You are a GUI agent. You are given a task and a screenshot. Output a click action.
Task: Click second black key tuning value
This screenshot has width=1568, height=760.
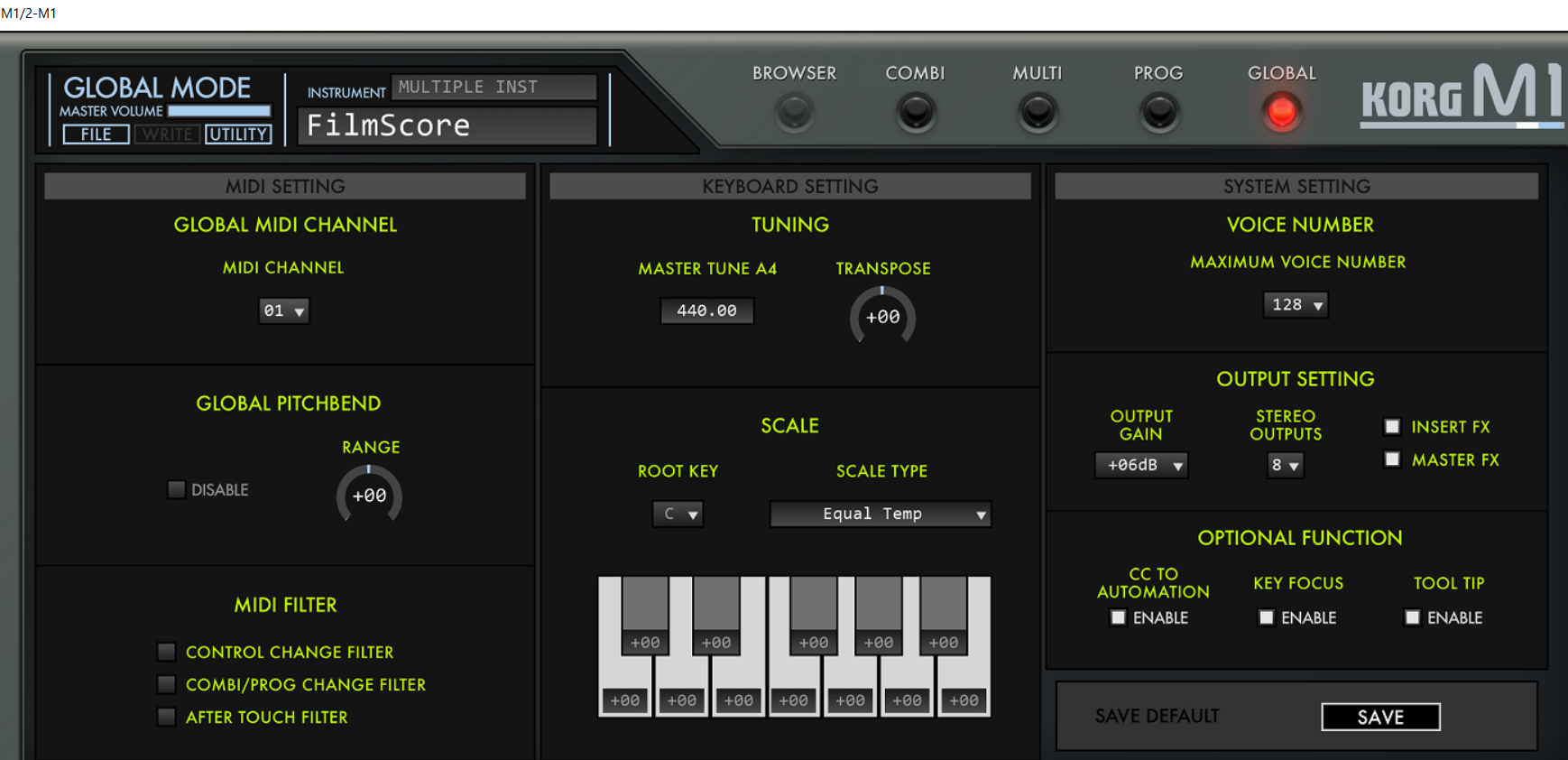point(716,643)
